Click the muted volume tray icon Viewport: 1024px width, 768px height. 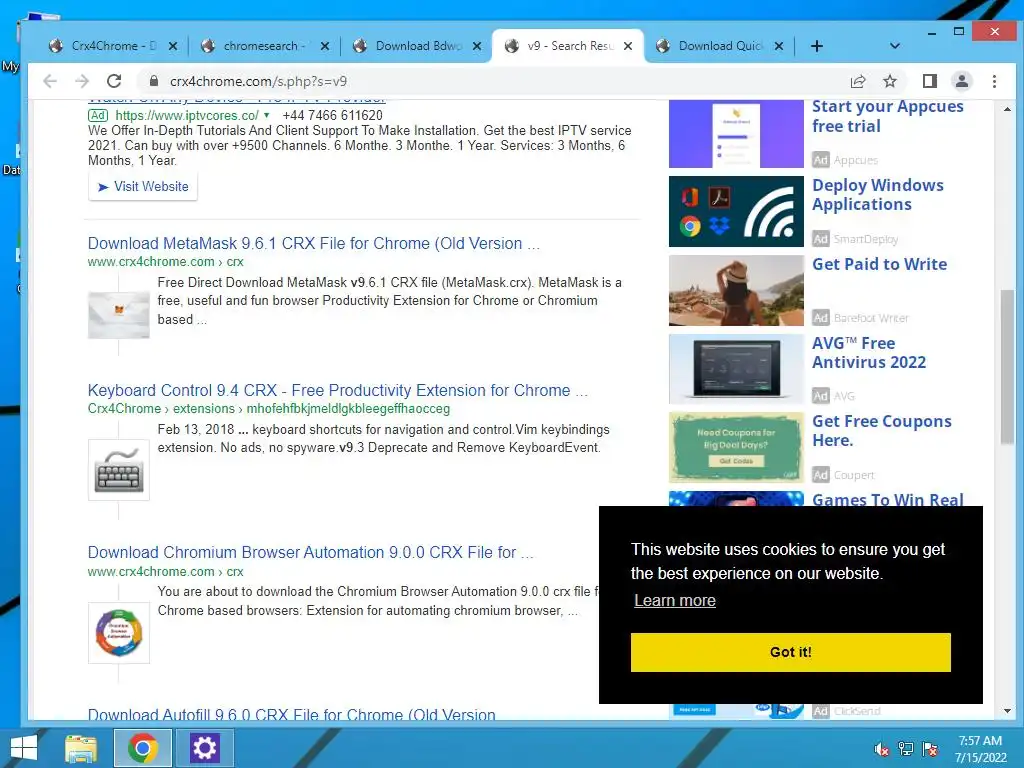coord(882,749)
